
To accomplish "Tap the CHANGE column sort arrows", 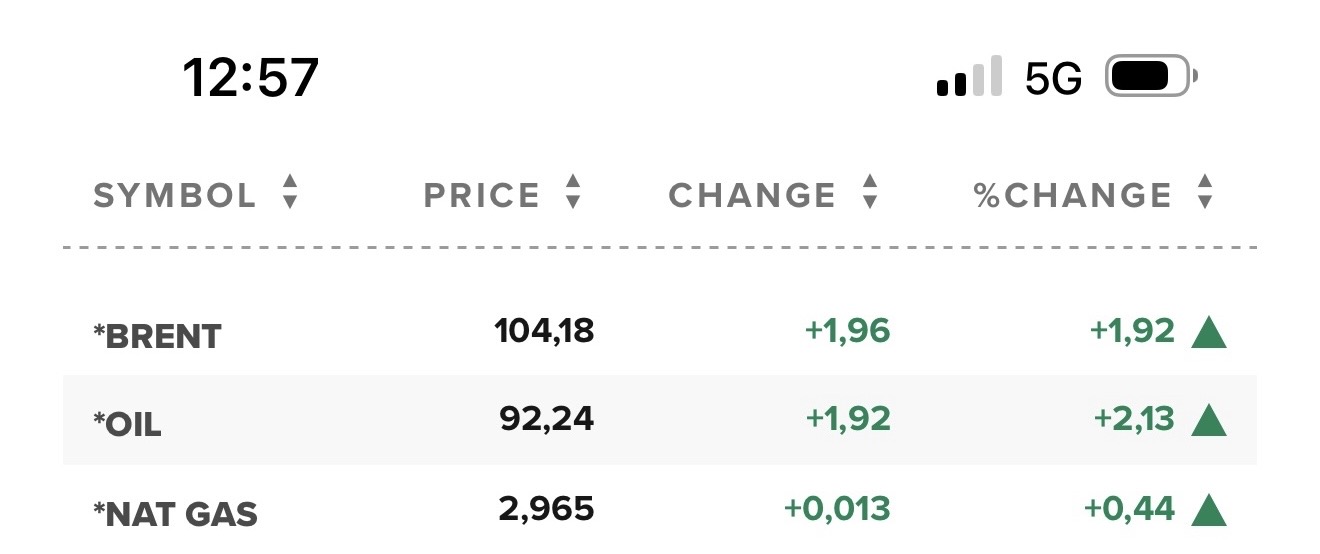I will (870, 192).
